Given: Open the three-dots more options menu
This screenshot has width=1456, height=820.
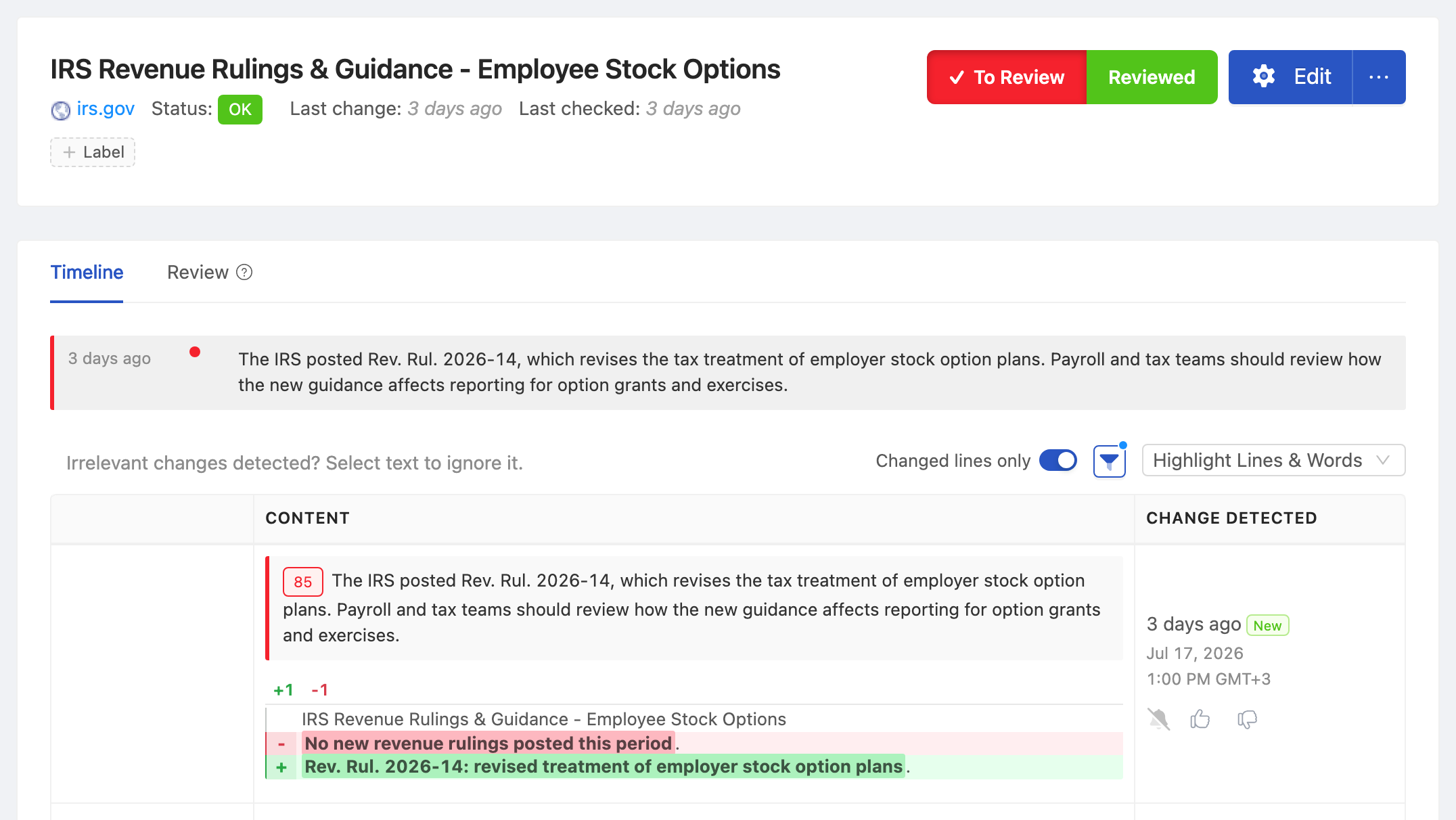Looking at the screenshot, I should (x=1379, y=77).
